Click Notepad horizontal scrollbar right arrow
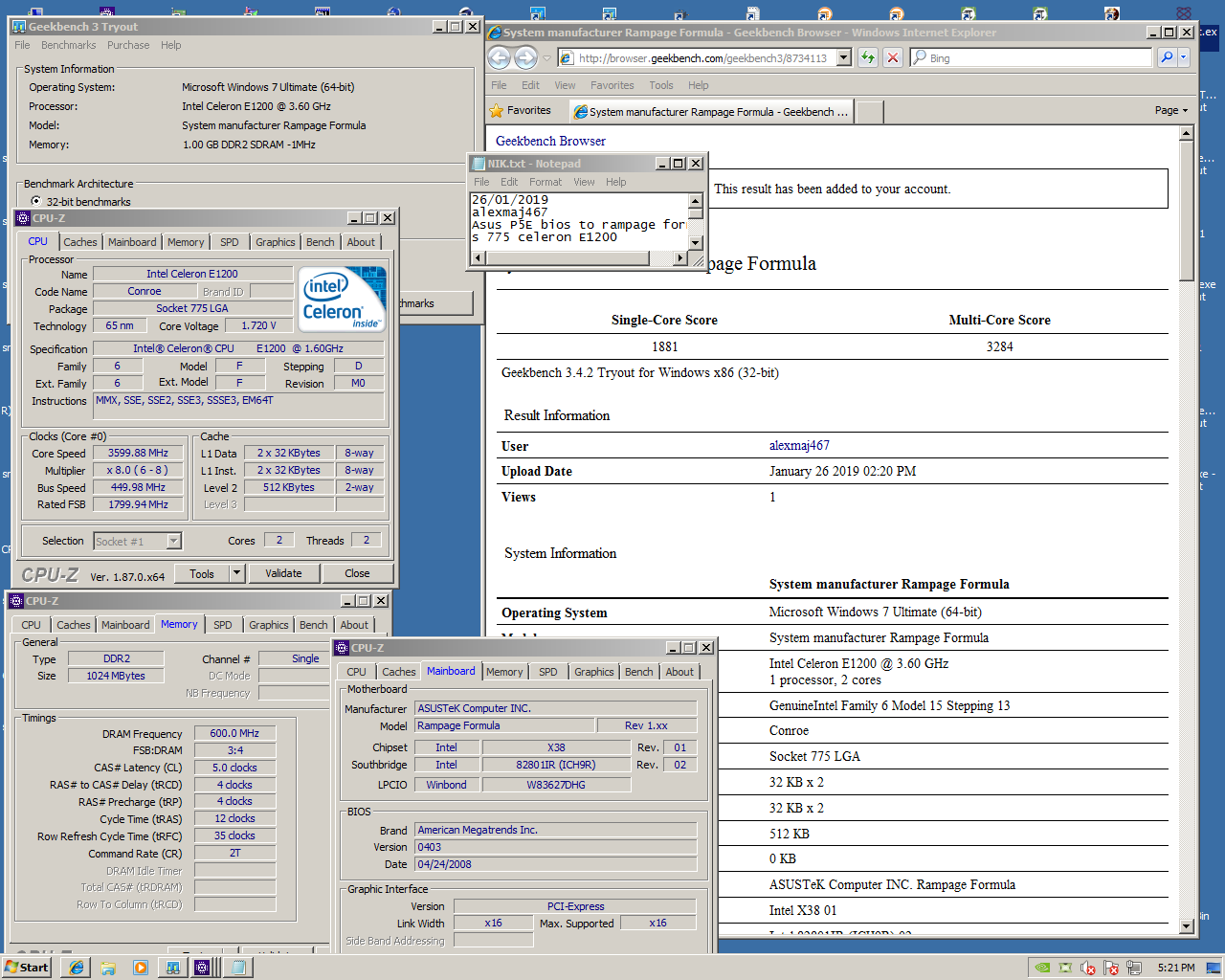Viewport: 1225px width, 980px height. (680, 258)
